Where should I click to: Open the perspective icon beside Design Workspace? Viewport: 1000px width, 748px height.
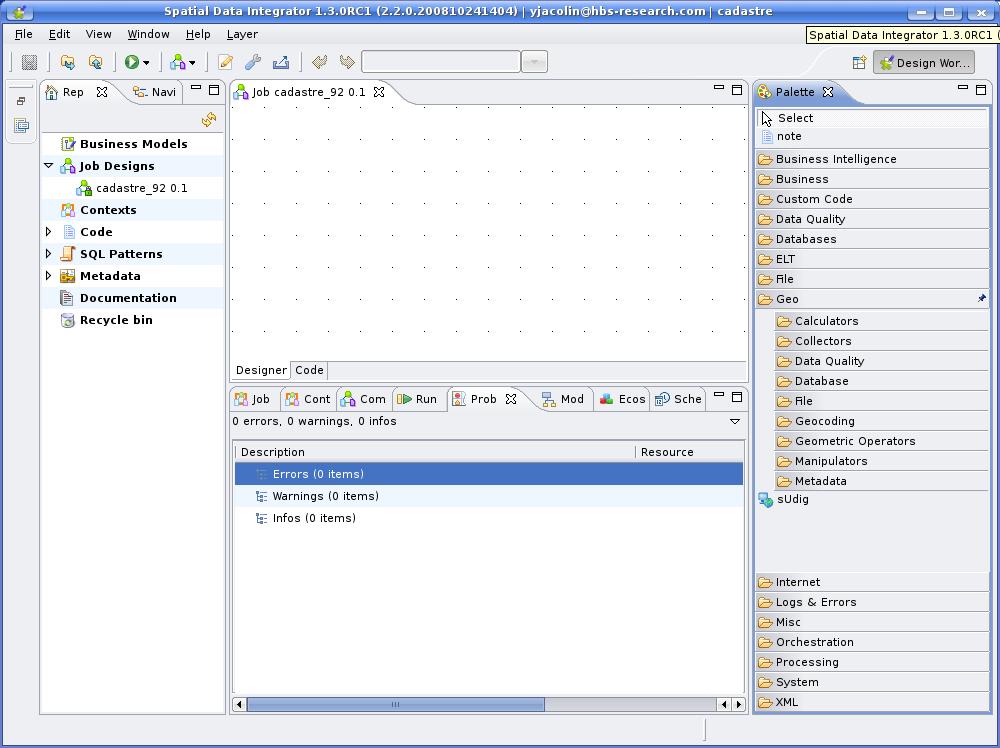[859, 62]
